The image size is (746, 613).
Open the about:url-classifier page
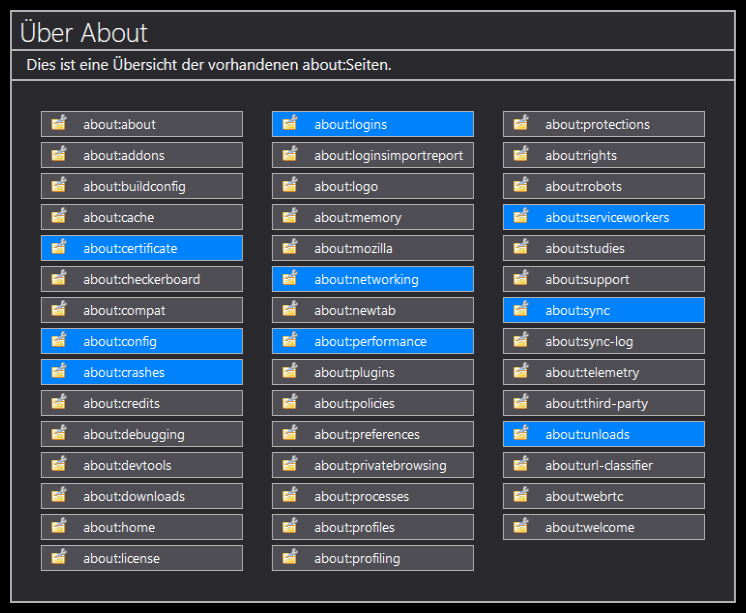(x=604, y=465)
